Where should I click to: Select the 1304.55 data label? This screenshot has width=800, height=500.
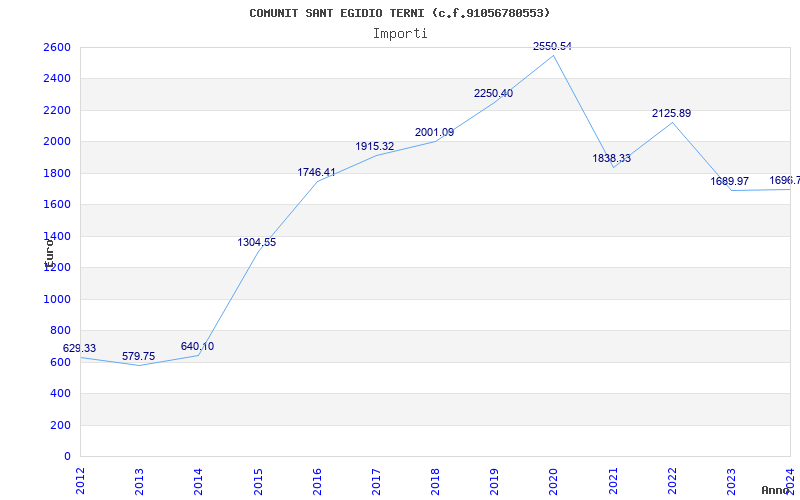click(x=257, y=242)
